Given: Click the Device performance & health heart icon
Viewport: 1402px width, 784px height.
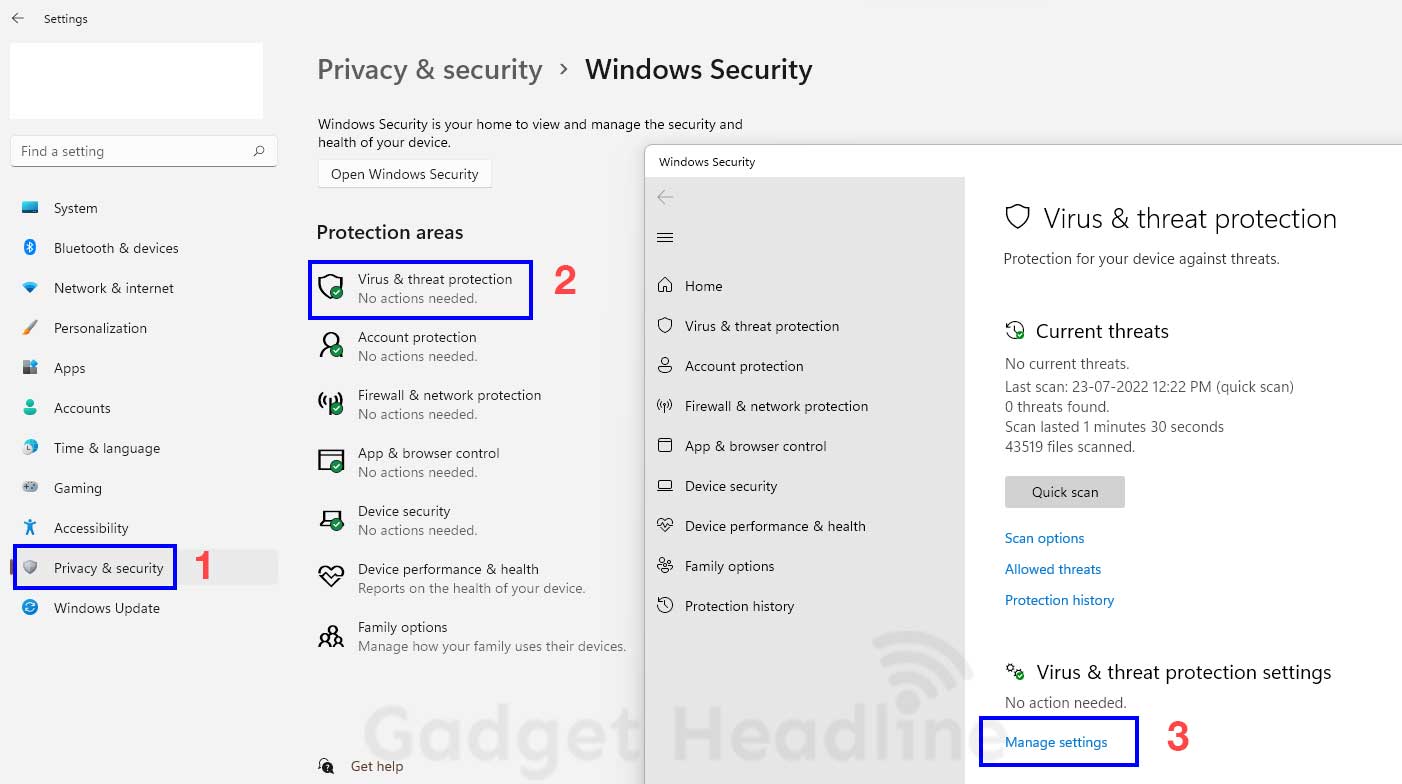Looking at the screenshot, I should click(330, 578).
